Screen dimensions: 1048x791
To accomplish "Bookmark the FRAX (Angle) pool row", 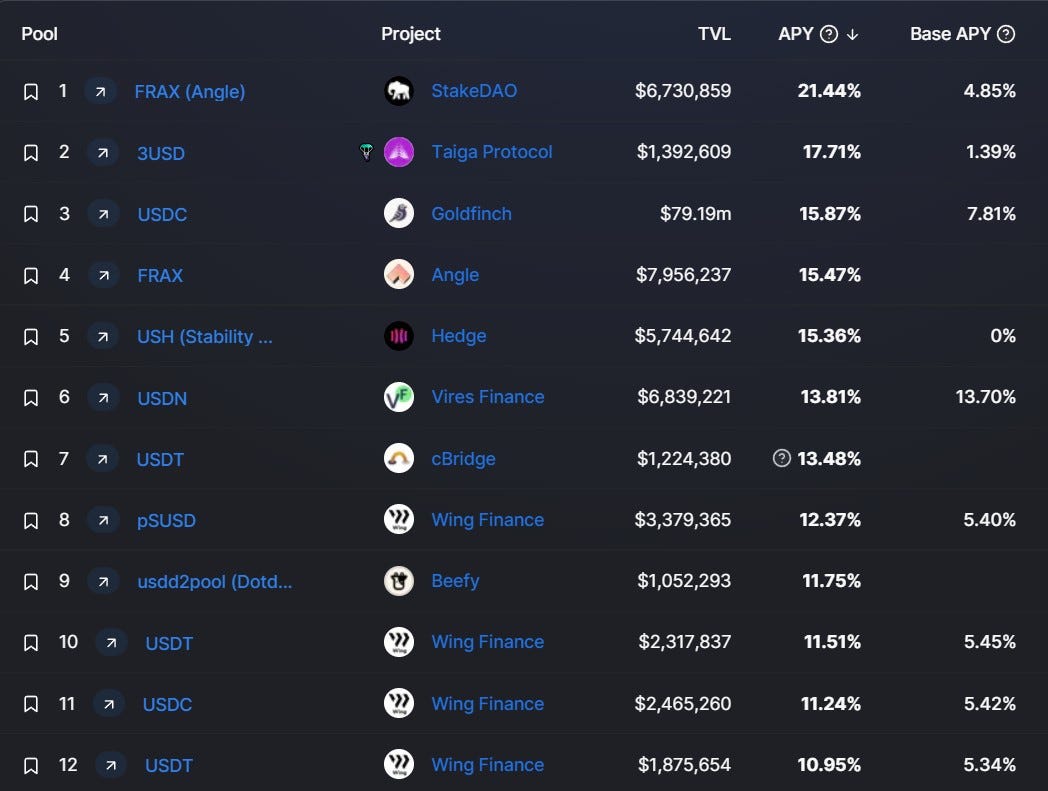I will (31, 92).
